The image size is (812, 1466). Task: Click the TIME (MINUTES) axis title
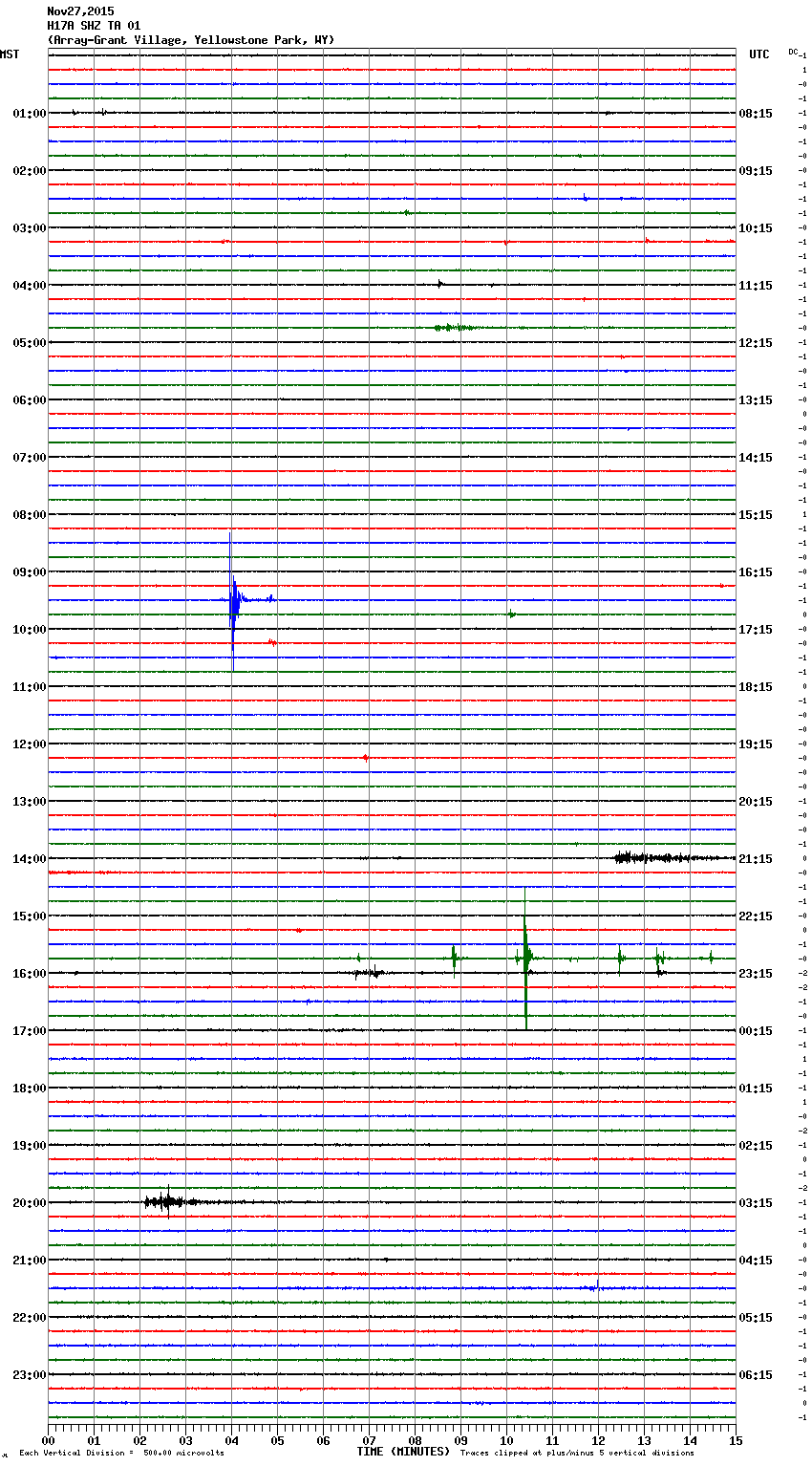coord(403,1452)
